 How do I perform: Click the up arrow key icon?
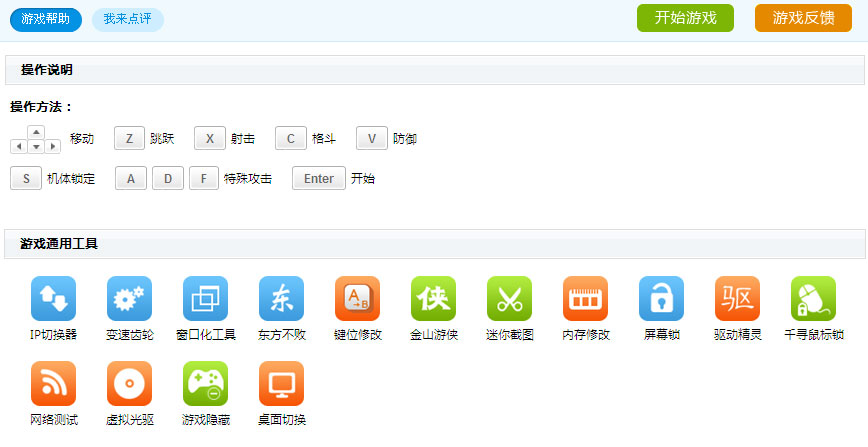36,132
